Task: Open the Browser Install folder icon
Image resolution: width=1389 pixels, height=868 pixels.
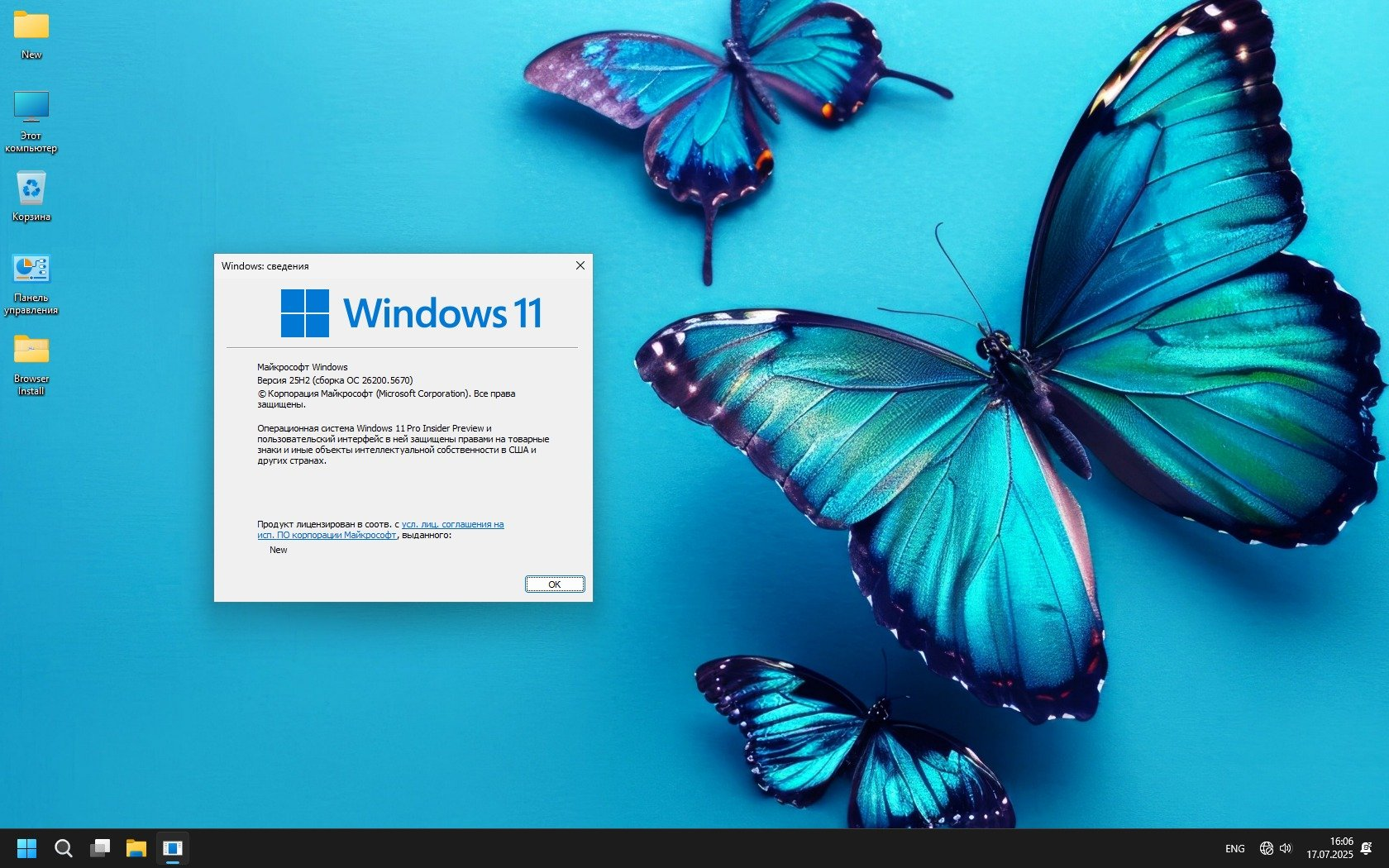Action: coord(31,365)
